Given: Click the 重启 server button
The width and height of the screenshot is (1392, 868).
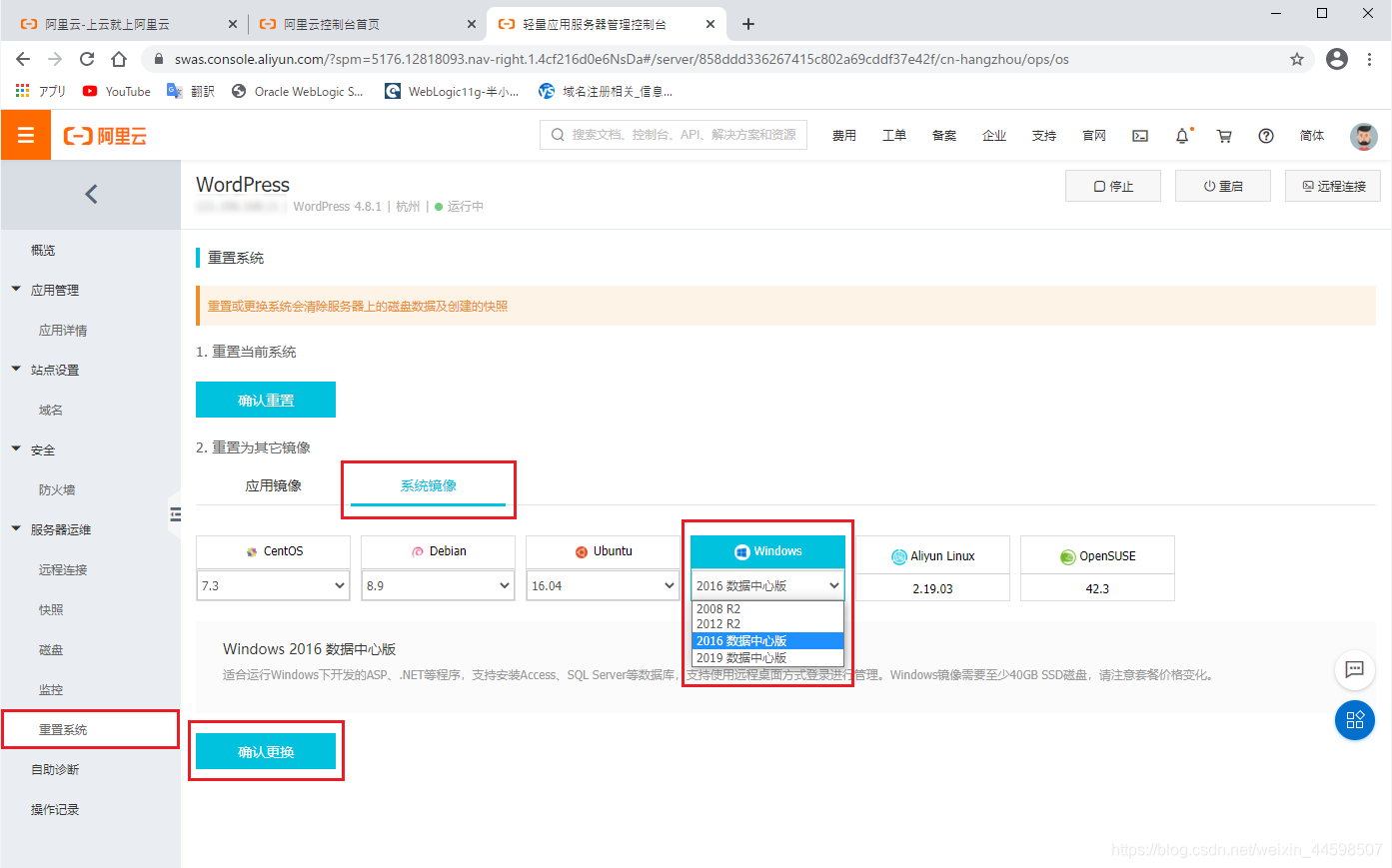Looking at the screenshot, I should tap(1223, 186).
